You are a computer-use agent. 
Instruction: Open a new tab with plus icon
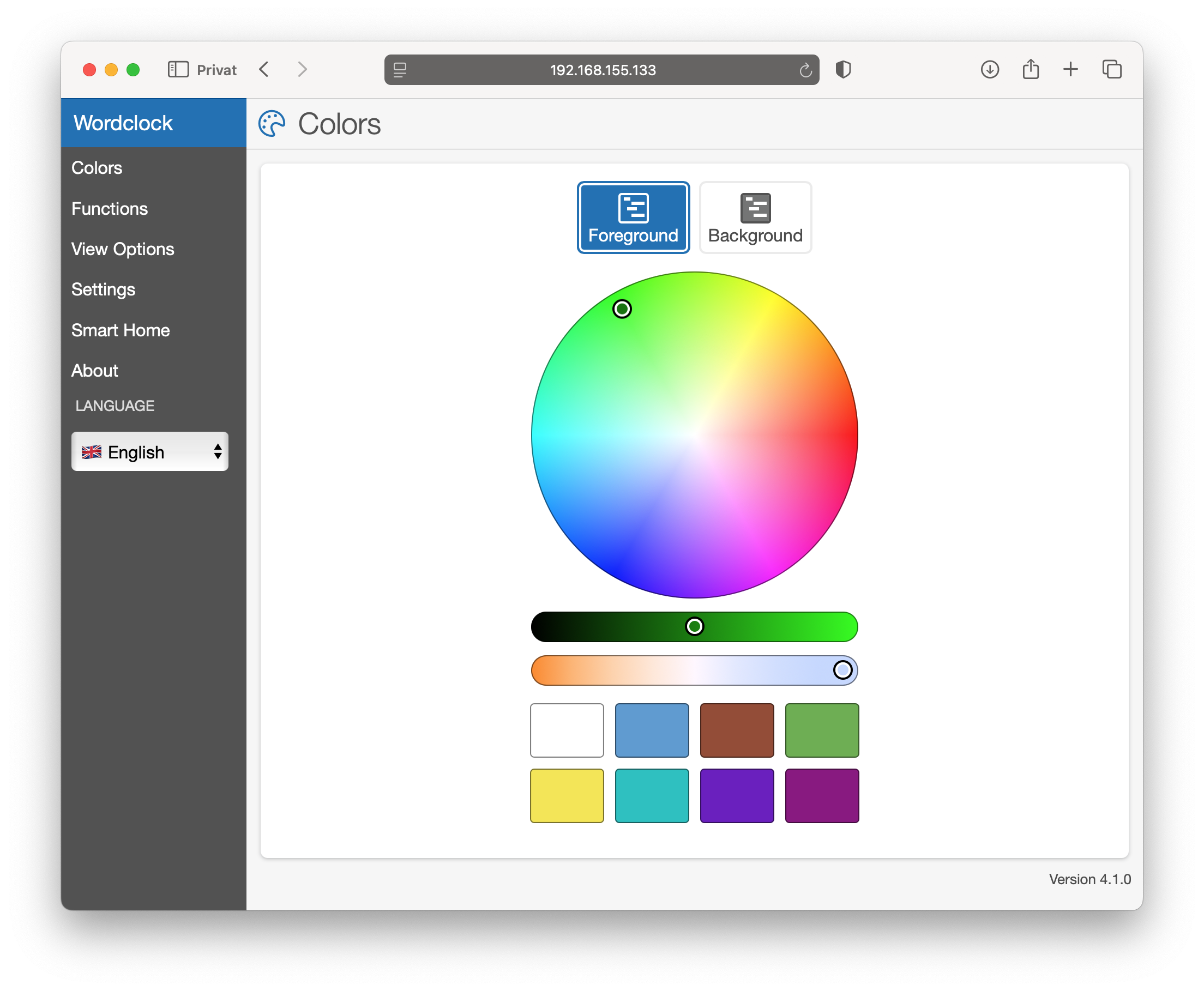tap(1070, 70)
